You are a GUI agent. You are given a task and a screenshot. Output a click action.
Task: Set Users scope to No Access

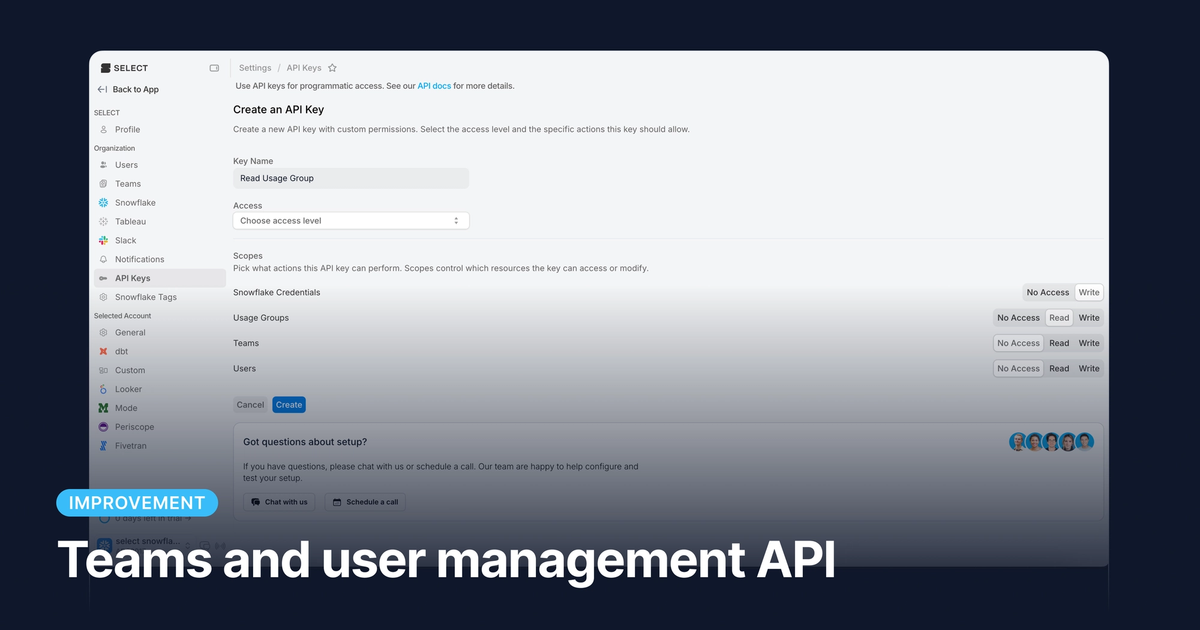[x=1017, y=368]
